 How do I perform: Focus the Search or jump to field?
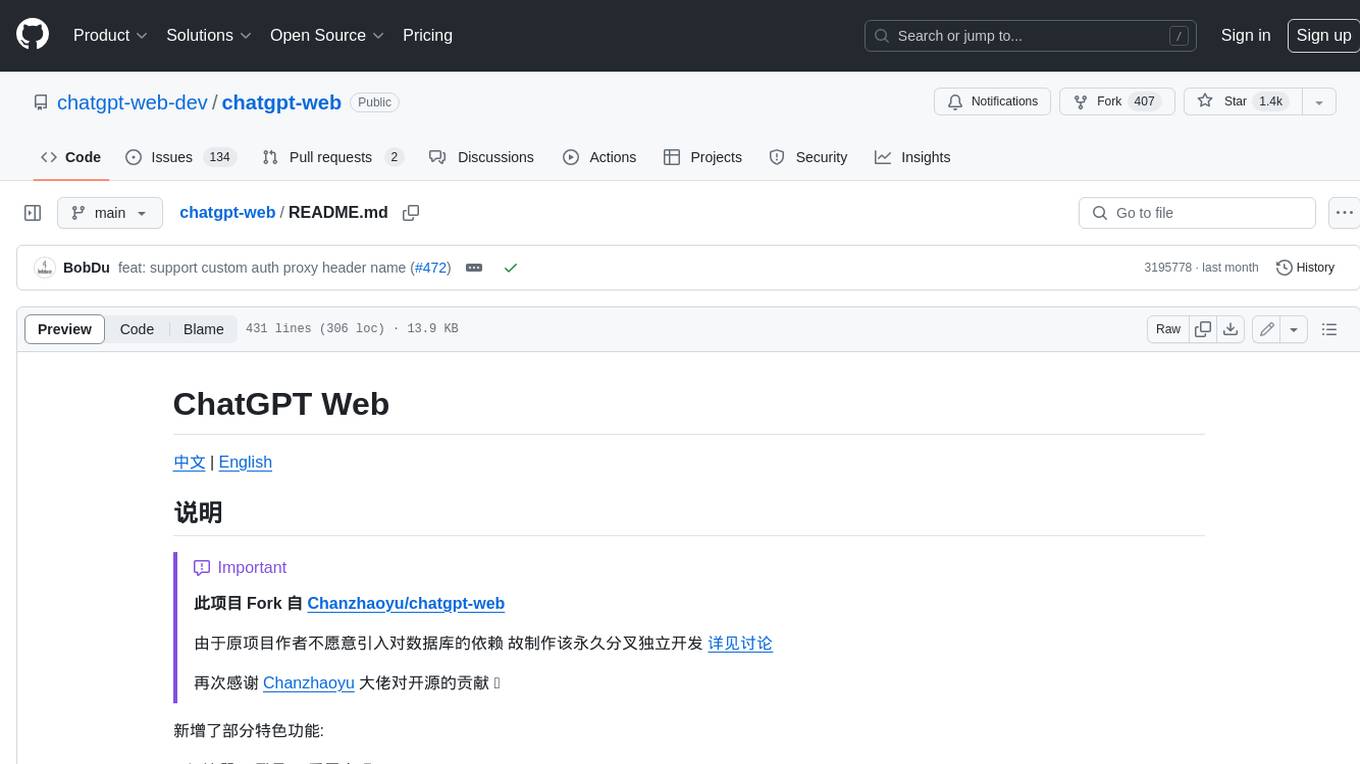click(x=1032, y=36)
